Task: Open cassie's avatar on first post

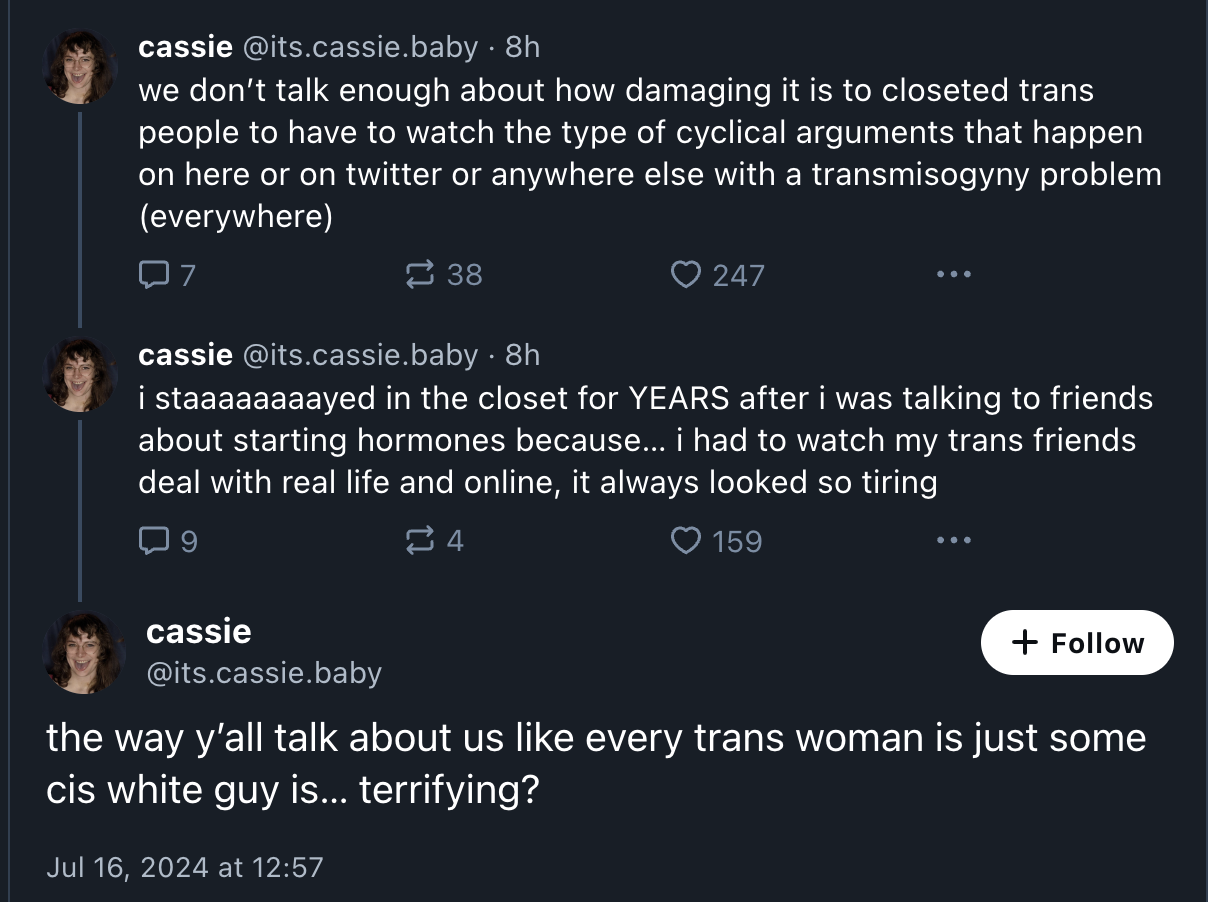Action: point(81,67)
